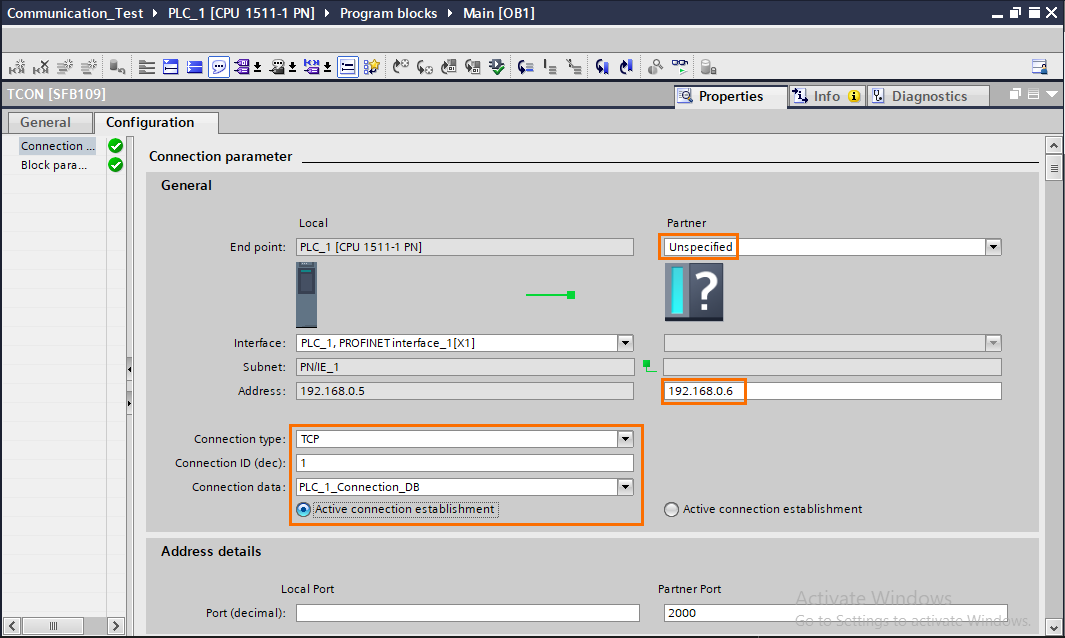
Task: Click the Add row toolbar icon
Action: tap(88, 67)
